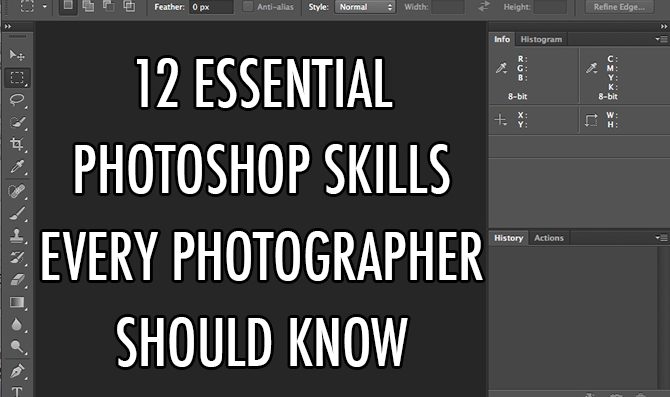Select the History Brush tool
Screen dimensions: 670x397
pos(17,257)
